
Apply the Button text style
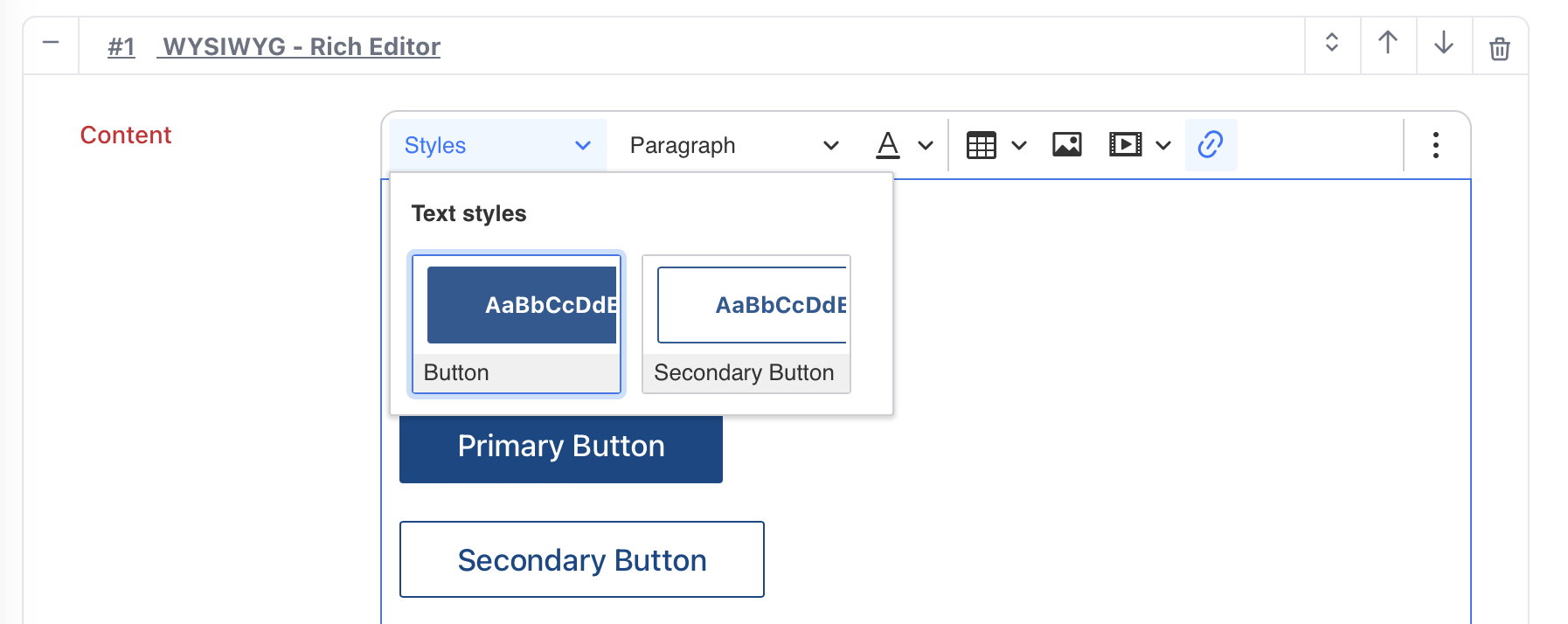point(517,324)
